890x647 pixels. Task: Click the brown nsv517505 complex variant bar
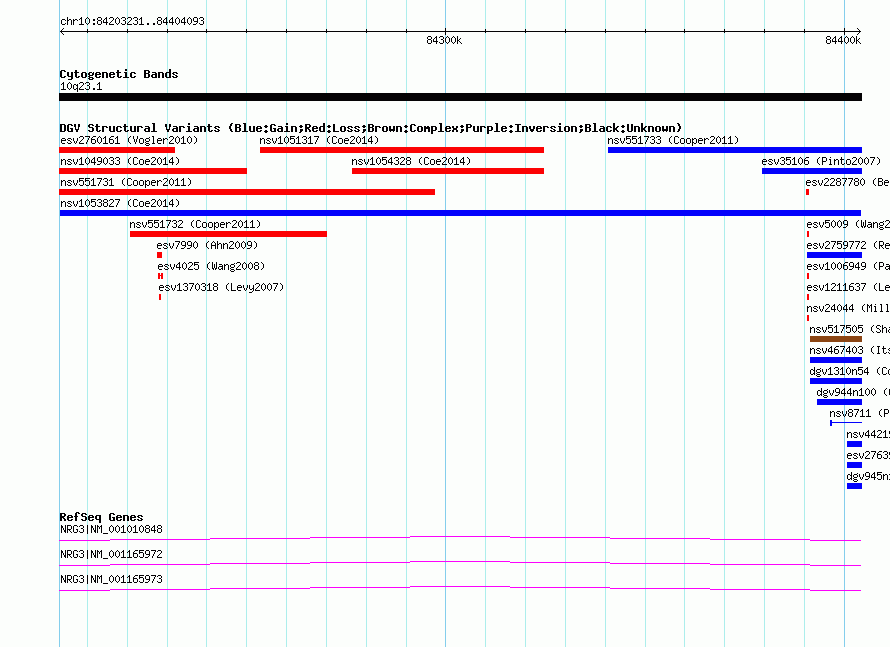point(836,339)
